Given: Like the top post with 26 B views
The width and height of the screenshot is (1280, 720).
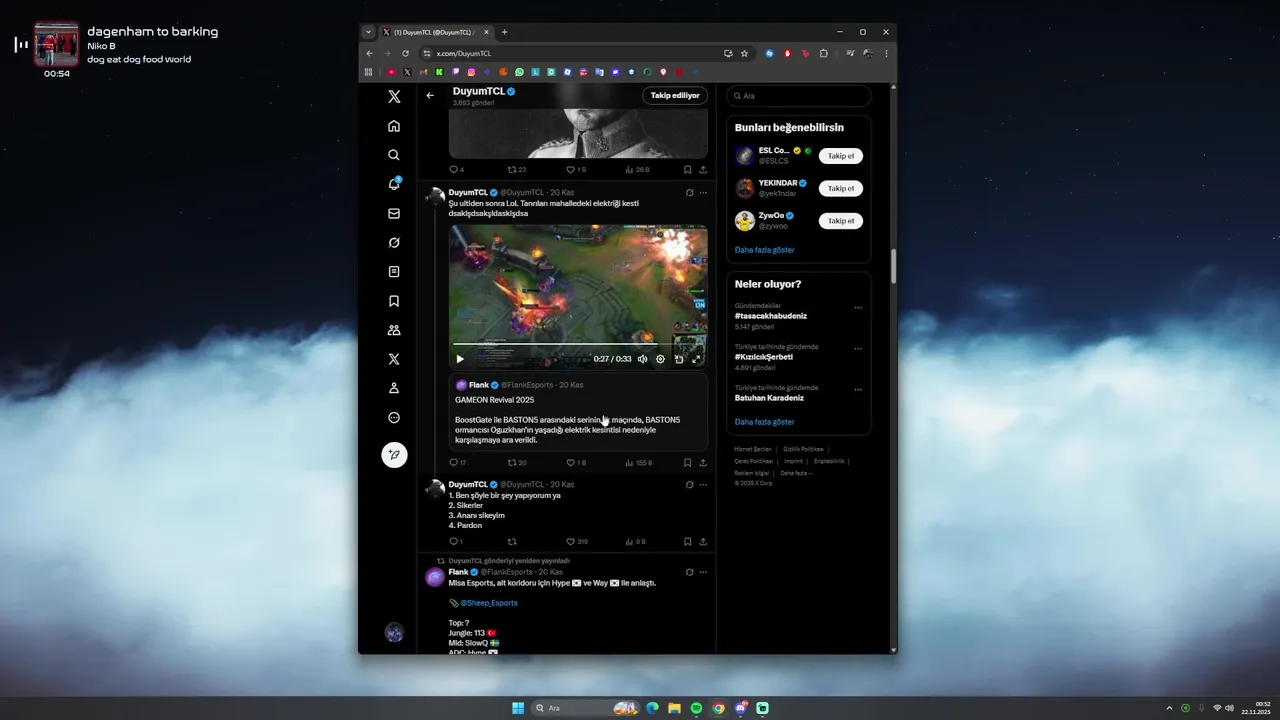Looking at the screenshot, I should click(x=576, y=170).
